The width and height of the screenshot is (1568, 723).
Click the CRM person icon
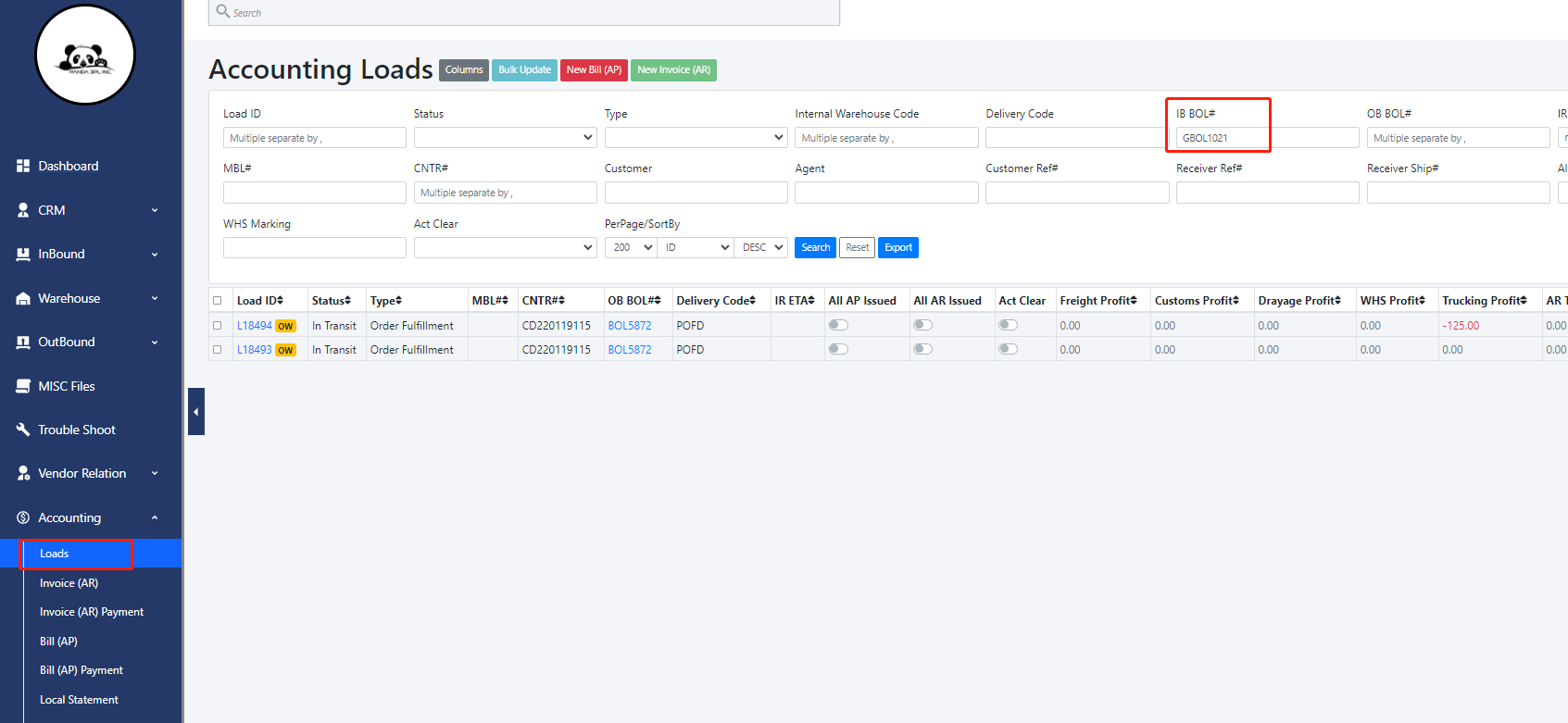23,210
